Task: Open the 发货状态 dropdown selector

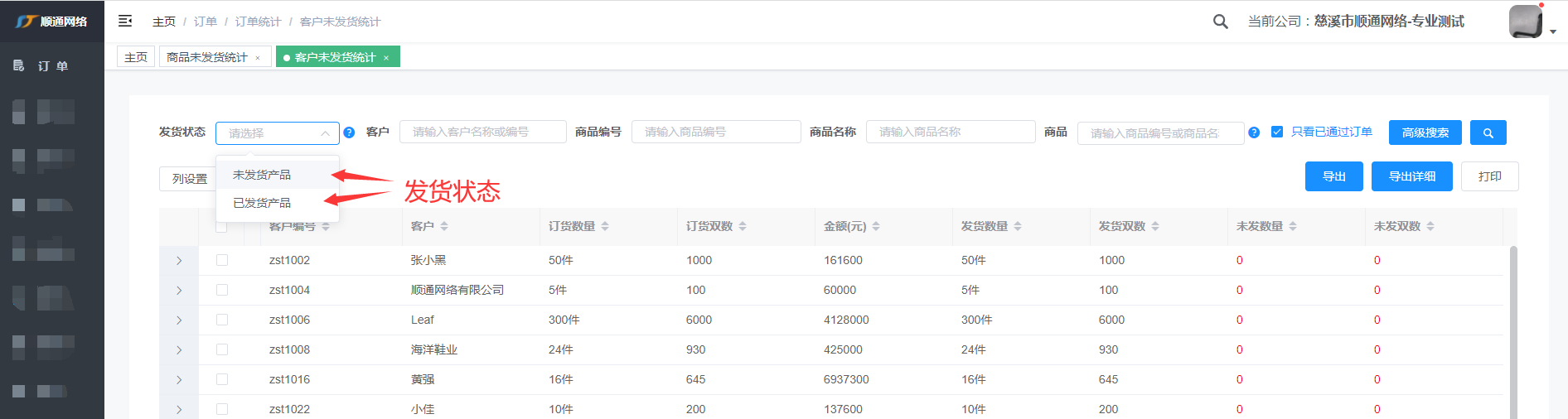Action: (277, 133)
